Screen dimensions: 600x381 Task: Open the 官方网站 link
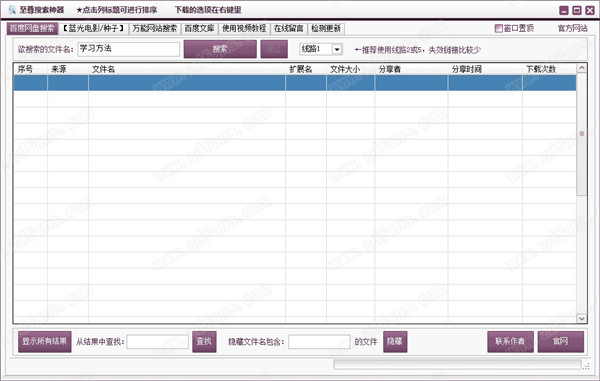click(572, 28)
